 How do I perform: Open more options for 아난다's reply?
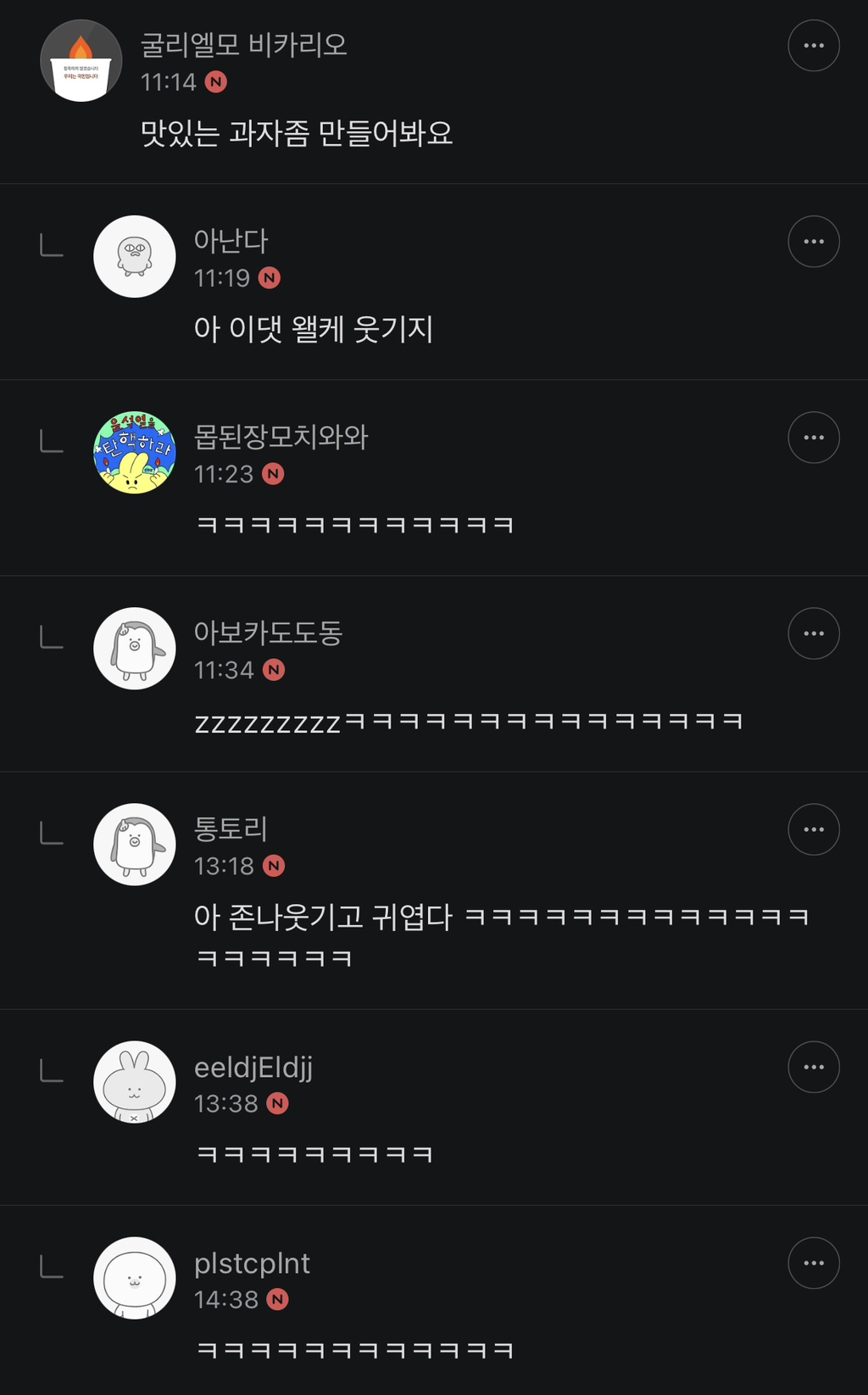(x=813, y=242)
